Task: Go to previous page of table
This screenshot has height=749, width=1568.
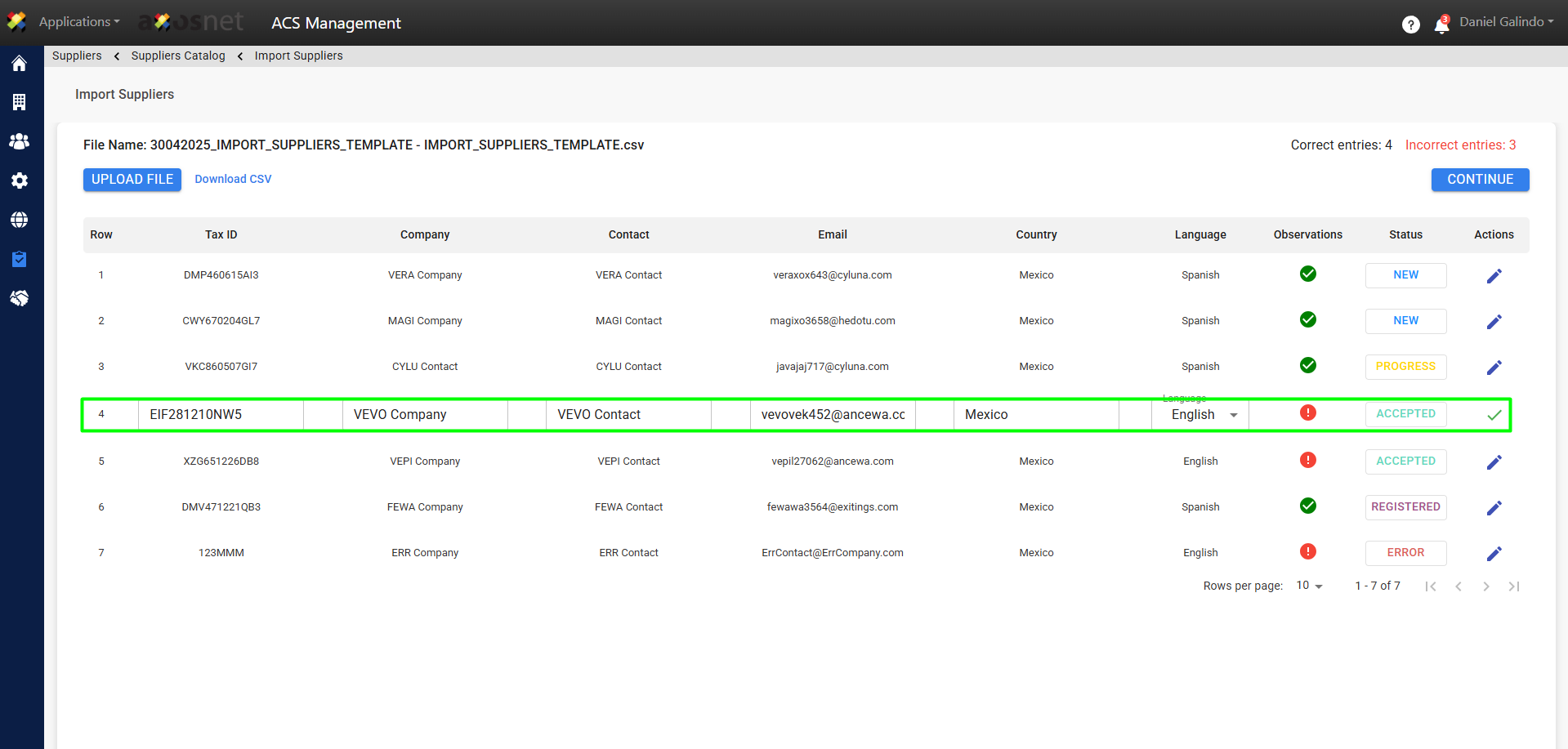Action: 1459,586
